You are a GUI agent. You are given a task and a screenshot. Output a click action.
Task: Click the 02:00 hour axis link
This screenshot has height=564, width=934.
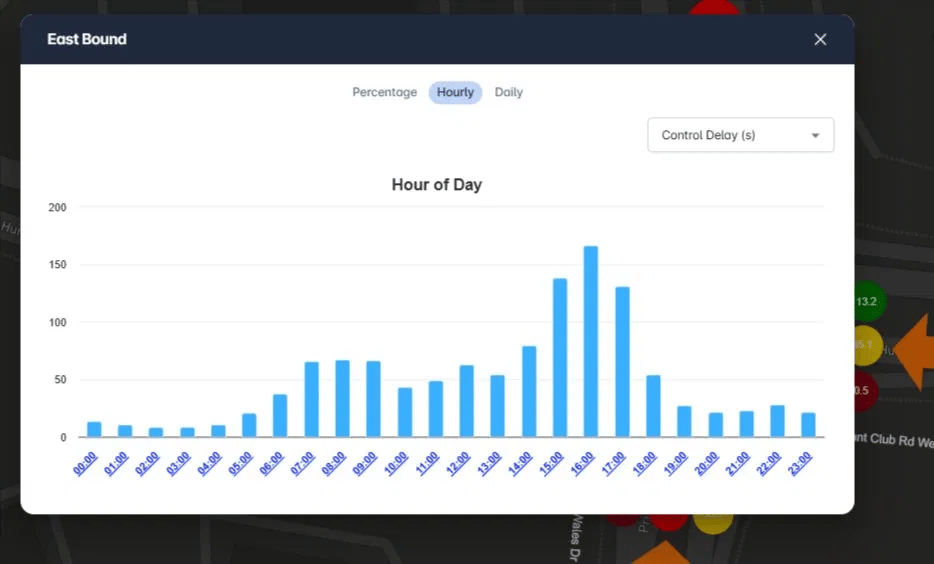(147, 463)
